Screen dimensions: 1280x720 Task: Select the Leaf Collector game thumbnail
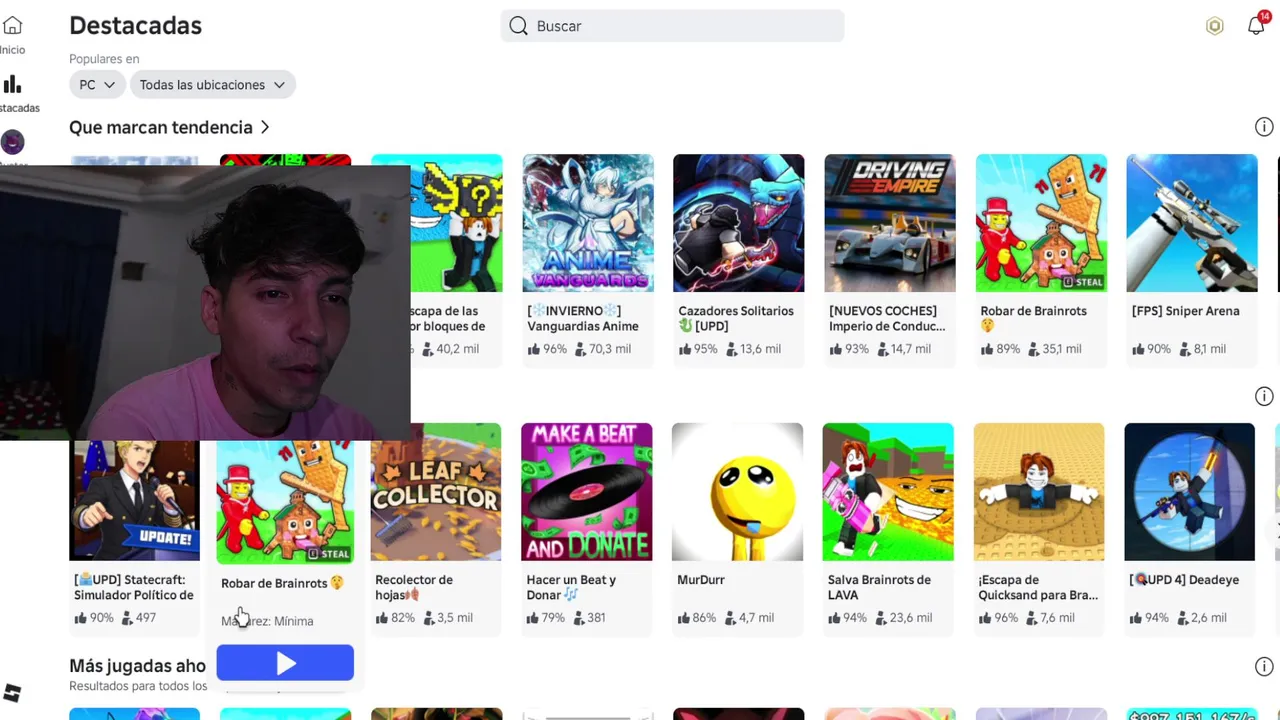click(436, 492)
